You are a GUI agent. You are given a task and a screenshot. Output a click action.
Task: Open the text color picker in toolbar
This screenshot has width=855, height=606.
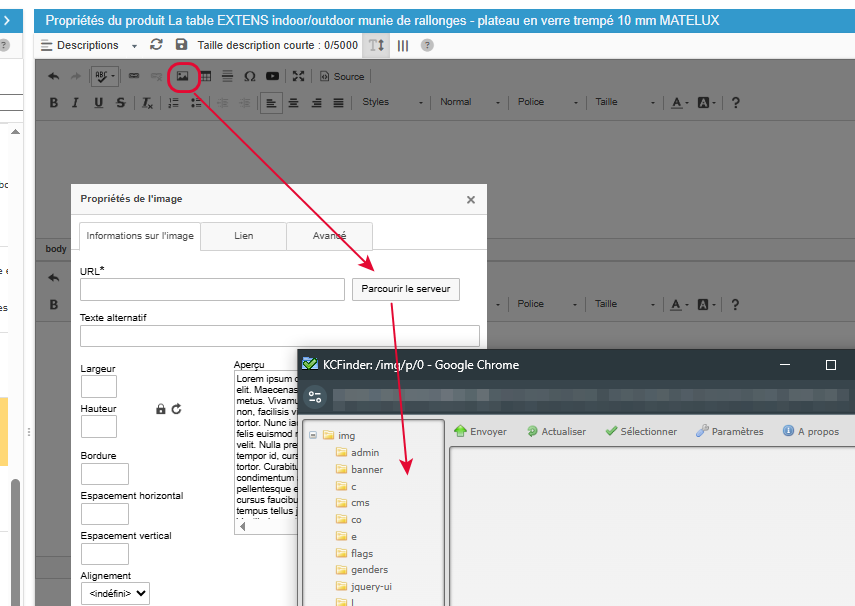click(x=679, y=102)
